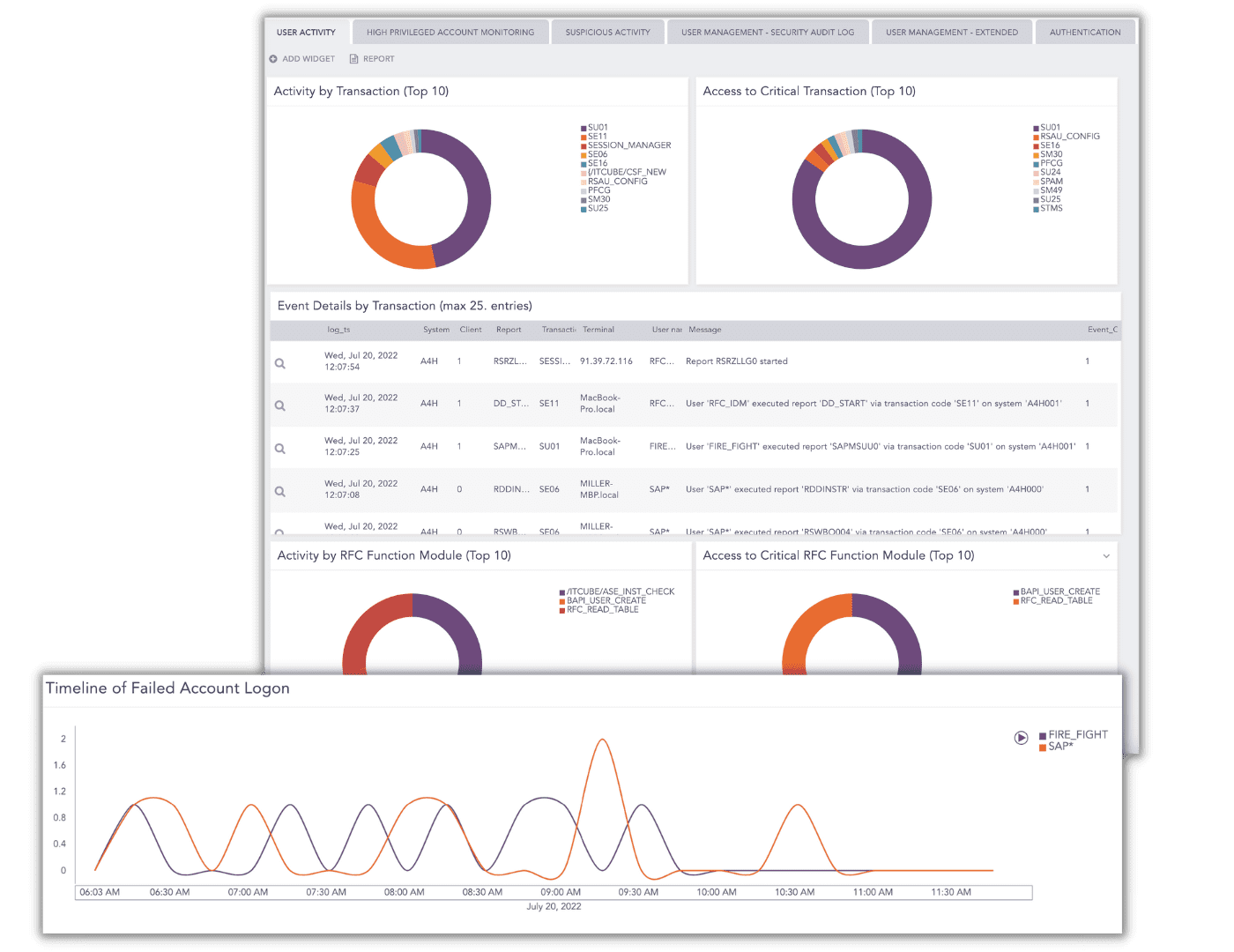Click the 'MILLER-MBP.local' terminal cell
Image resolution: width=1234 pixels, height=952 pixels.
pyautogui.click(x=599, y=489)
